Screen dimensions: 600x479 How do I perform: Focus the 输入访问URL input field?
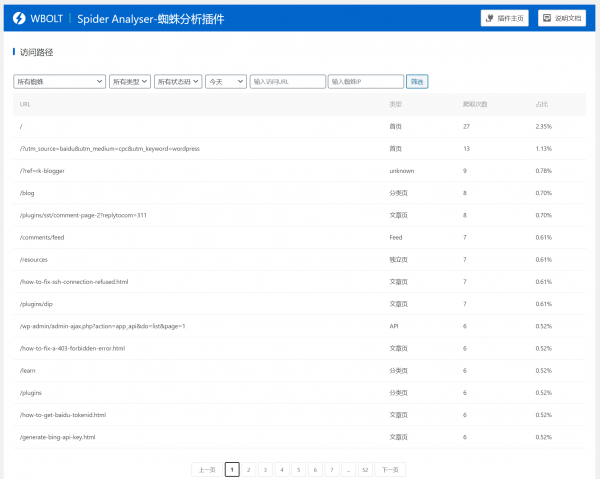[288, 81]
